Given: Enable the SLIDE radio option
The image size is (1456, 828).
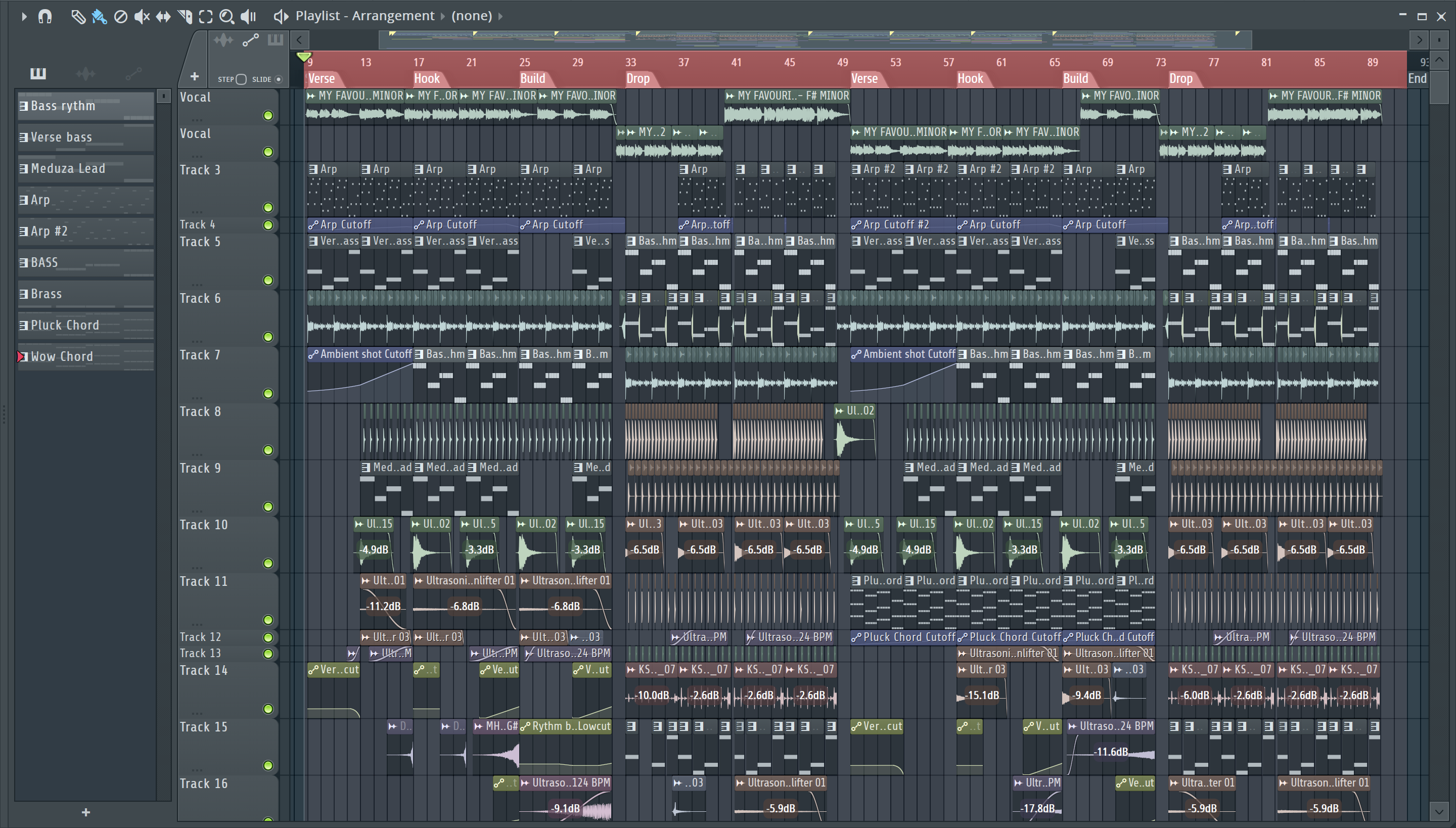Looking at the screenshot, I should [279, 79].
